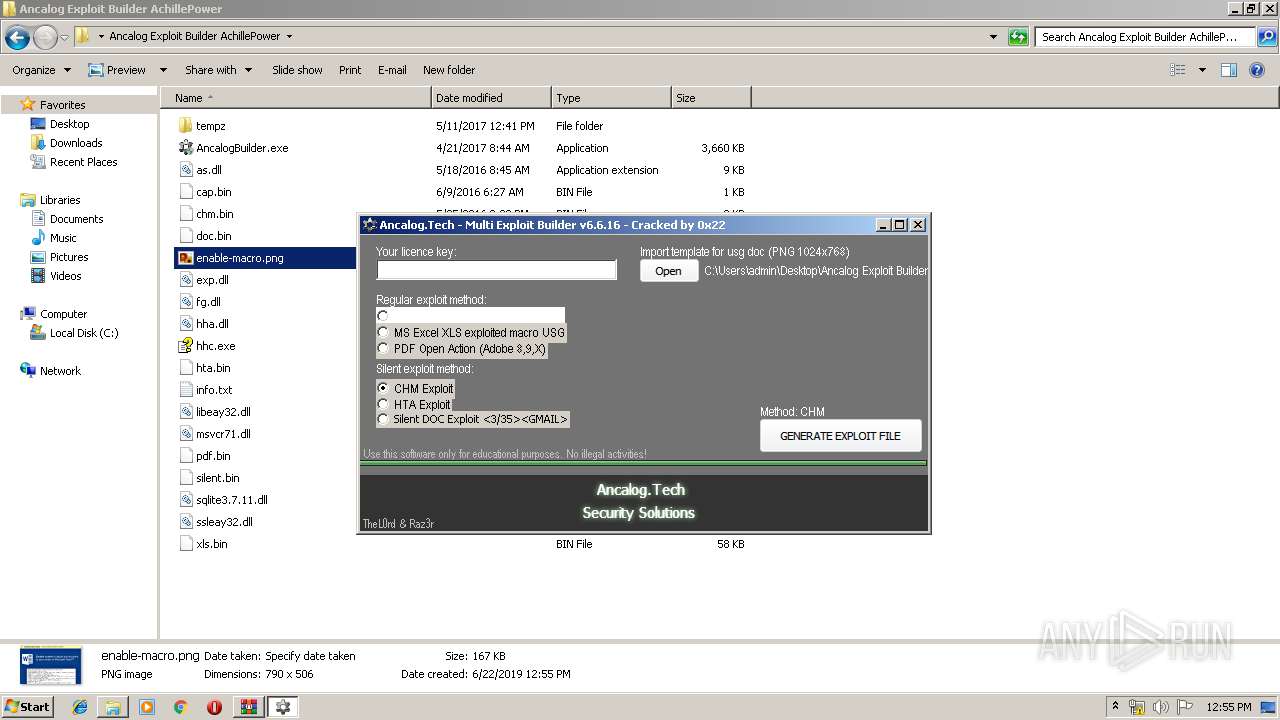Click the Explorer Back navigation arrow
Screen dimensions: 1280x720
[x=17, y=38]
